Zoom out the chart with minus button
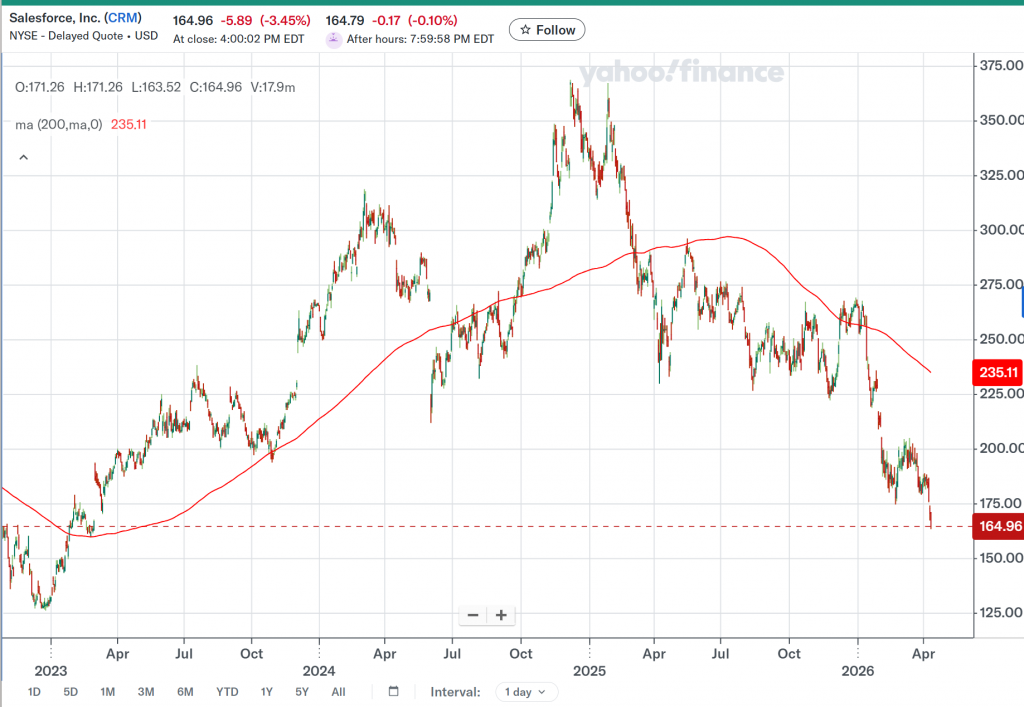Screen dimensions: 1024x707 pos(473,615)
